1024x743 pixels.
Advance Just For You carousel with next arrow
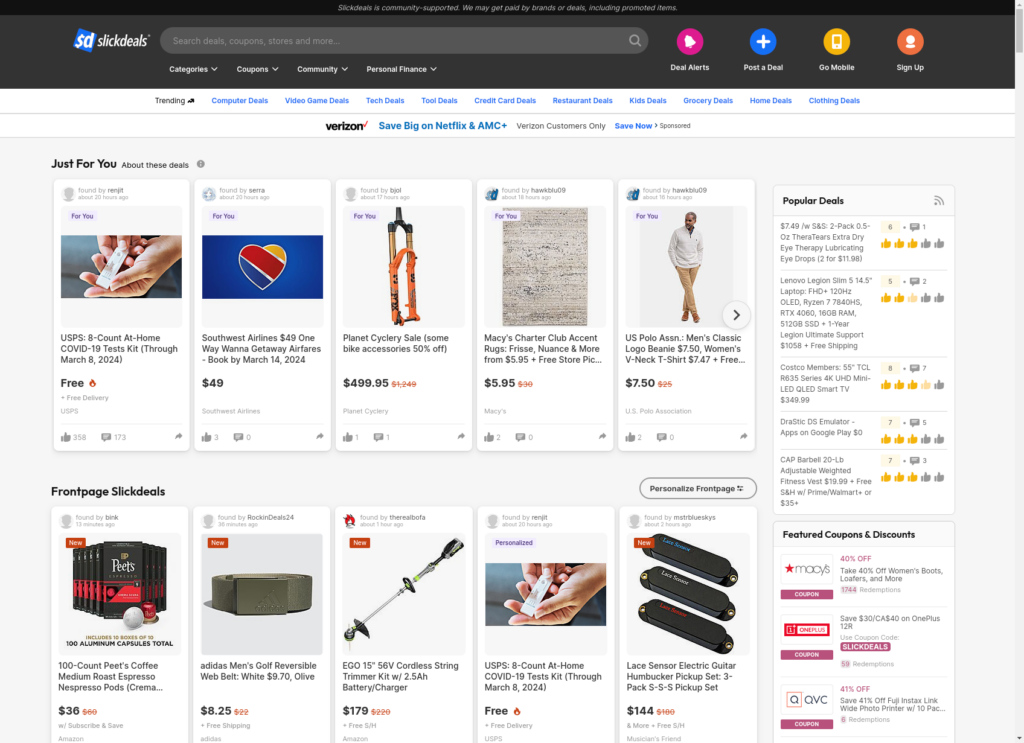pos(736,315)
